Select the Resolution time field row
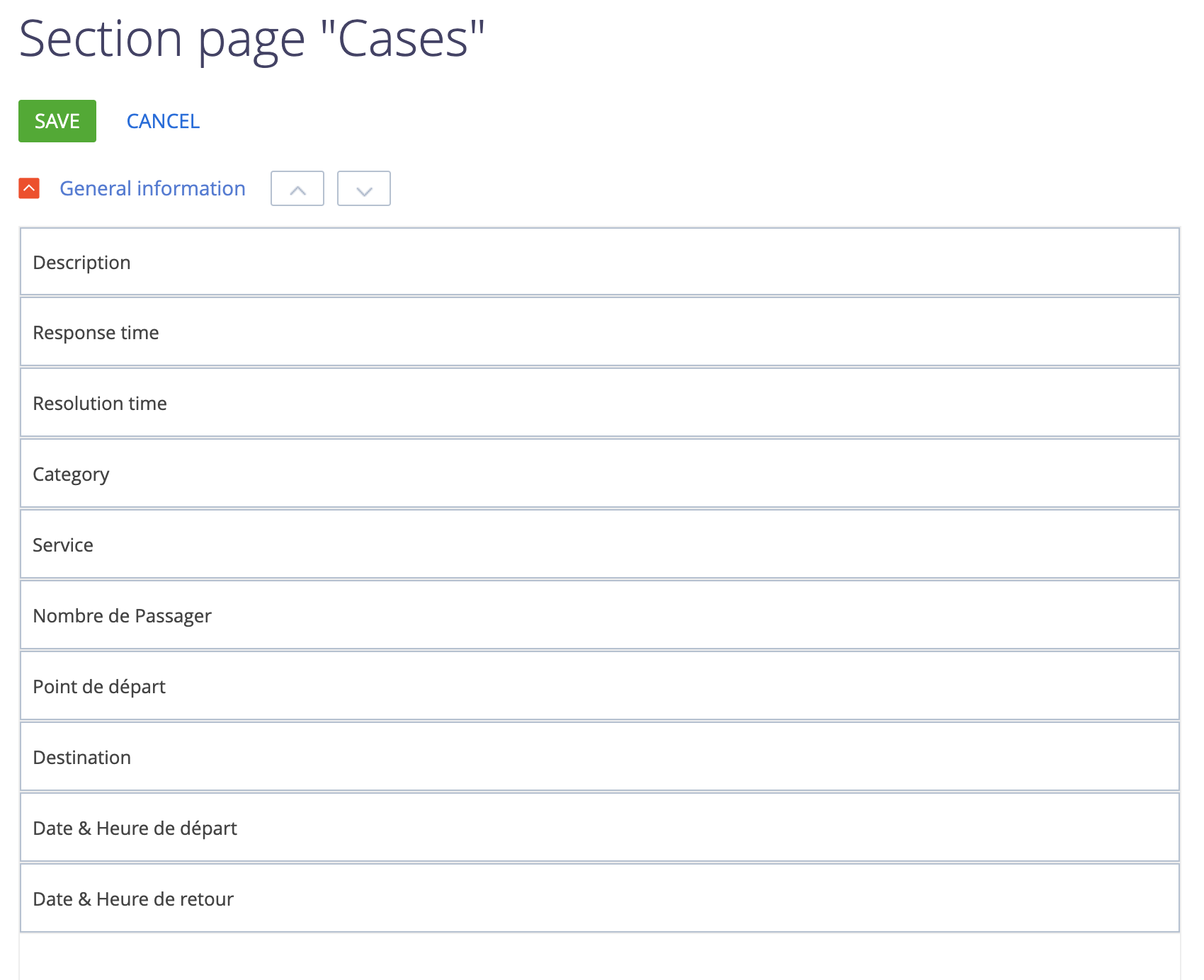Viewport: 1204px width, 980px height. (600, 402)
